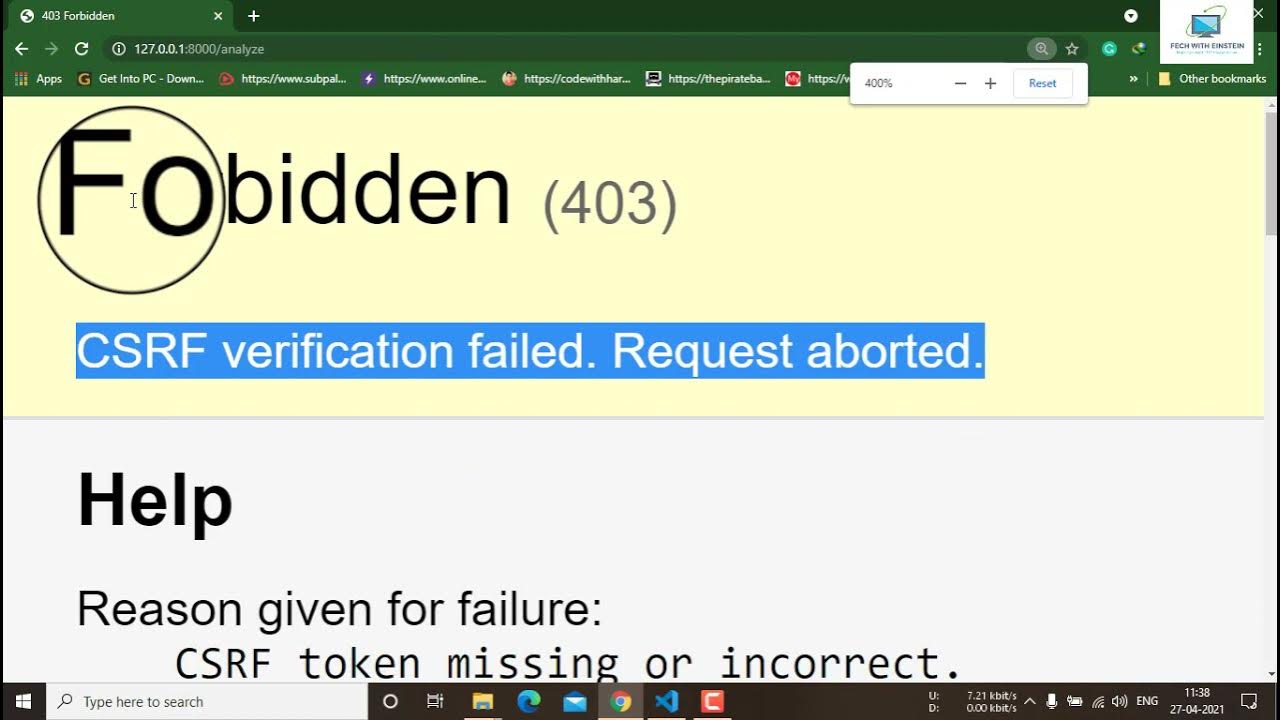Decrease zoom with the minus button
The image size is (1280, 720).
coord(960,83)
